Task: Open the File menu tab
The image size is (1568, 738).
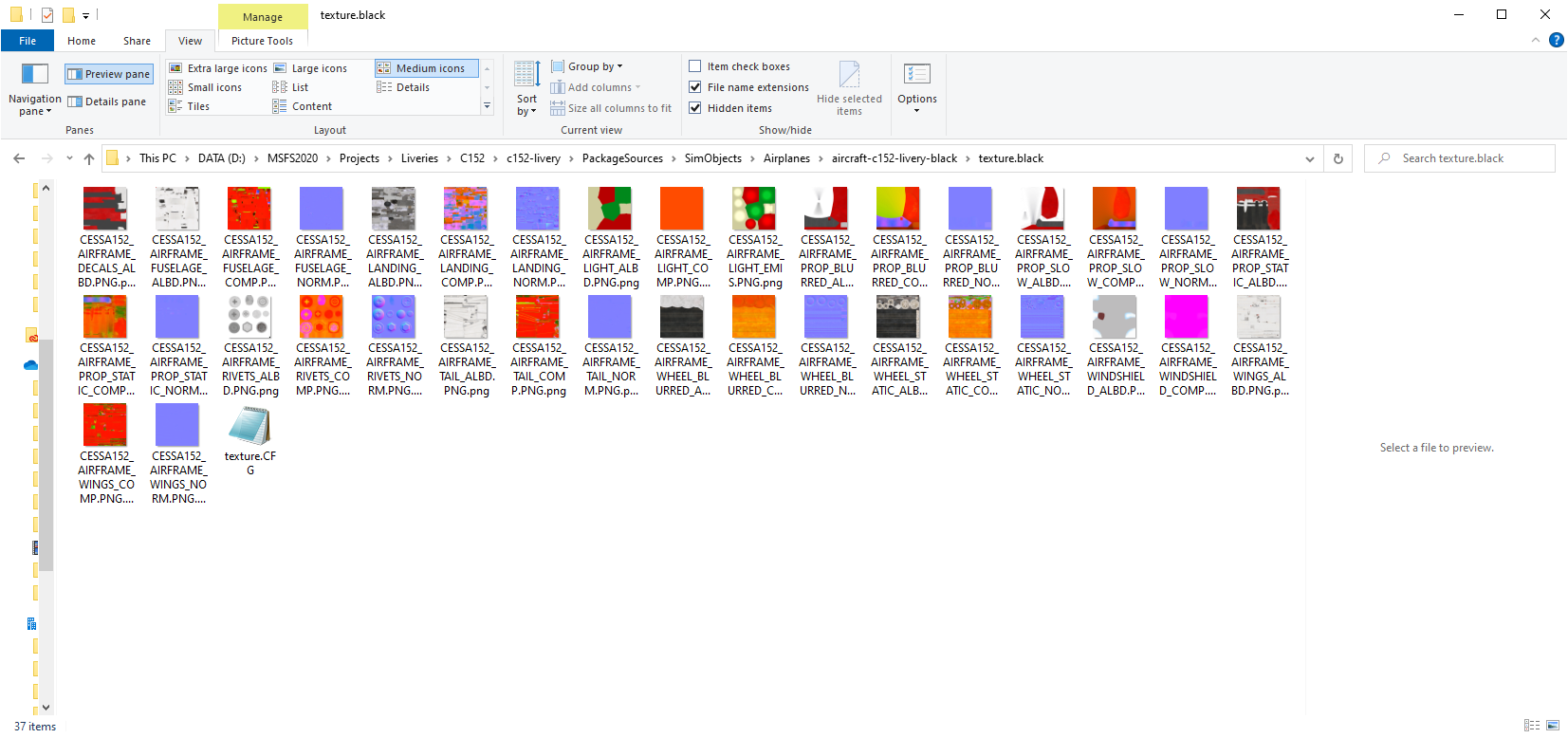Action: (x=28, y=41)
